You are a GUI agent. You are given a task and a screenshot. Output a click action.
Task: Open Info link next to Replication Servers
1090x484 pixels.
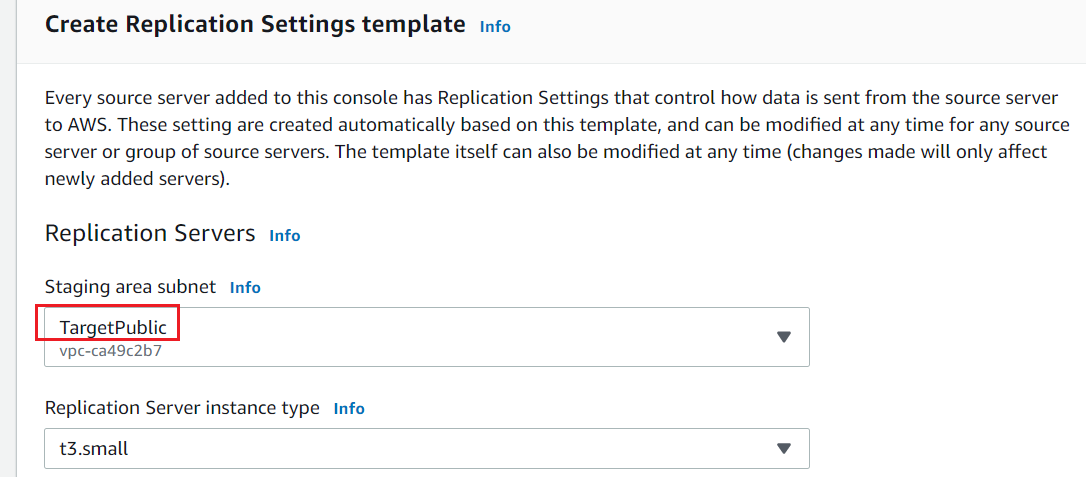pyautogui.click(x=284, y=236)
